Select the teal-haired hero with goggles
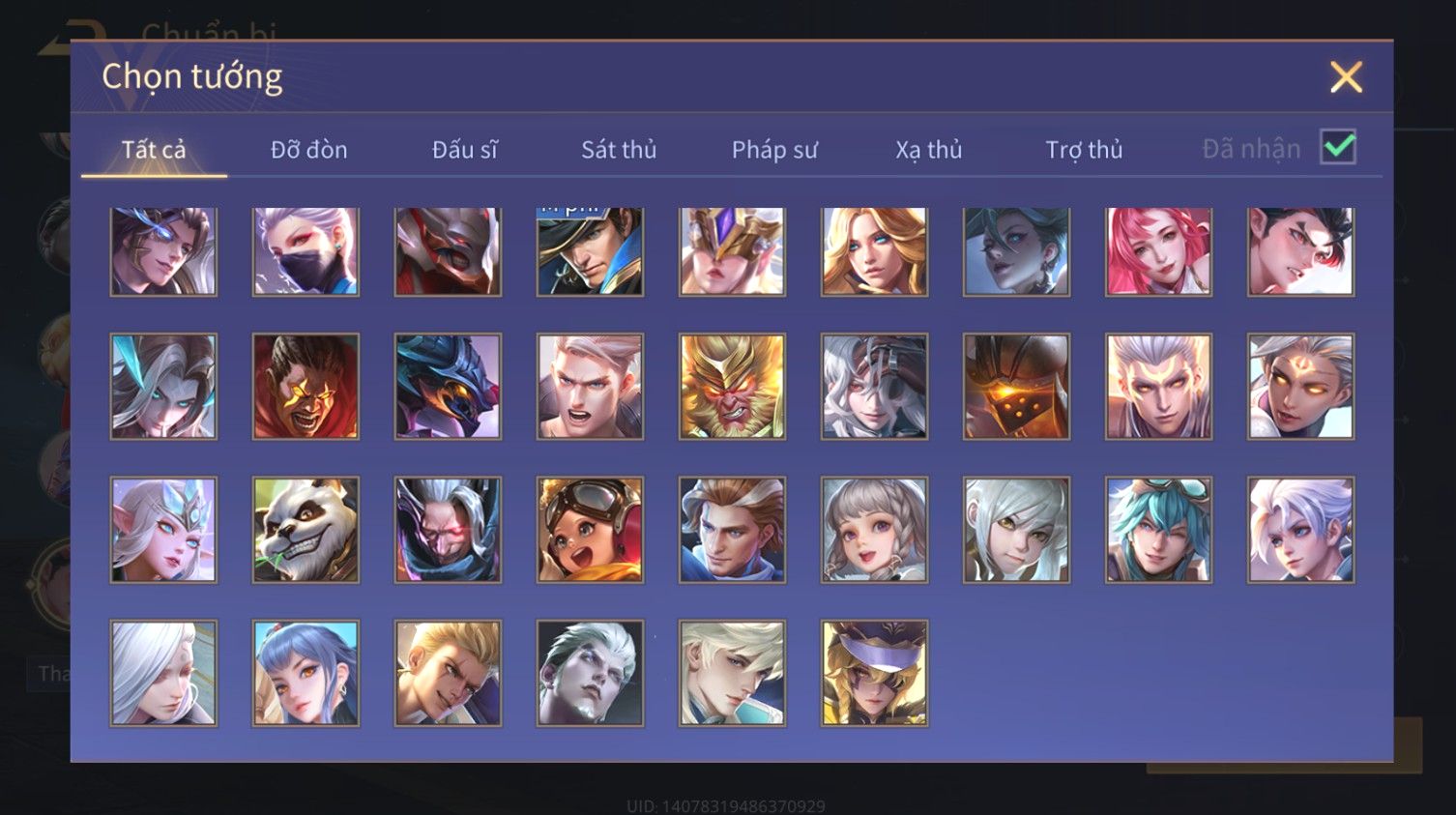 point(1158,530)
